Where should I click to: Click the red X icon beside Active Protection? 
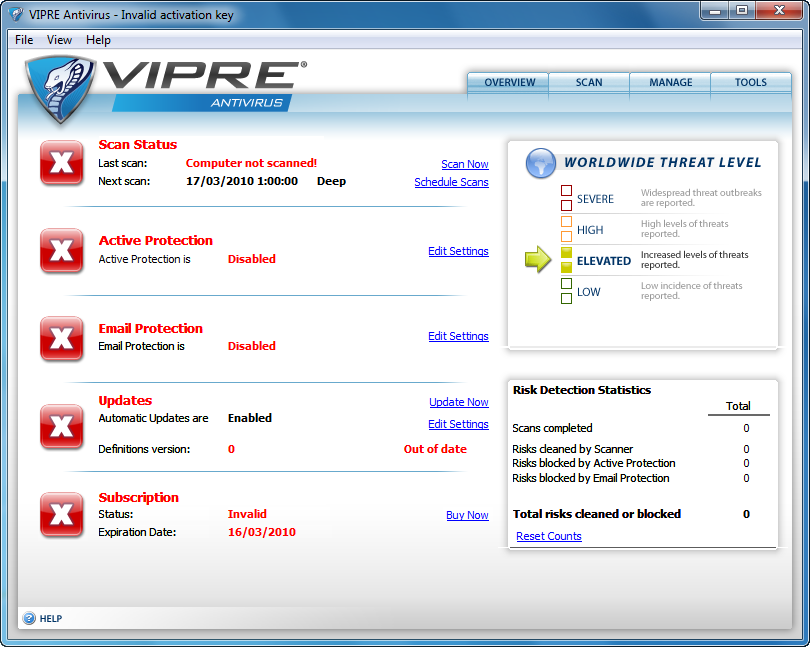61,251
